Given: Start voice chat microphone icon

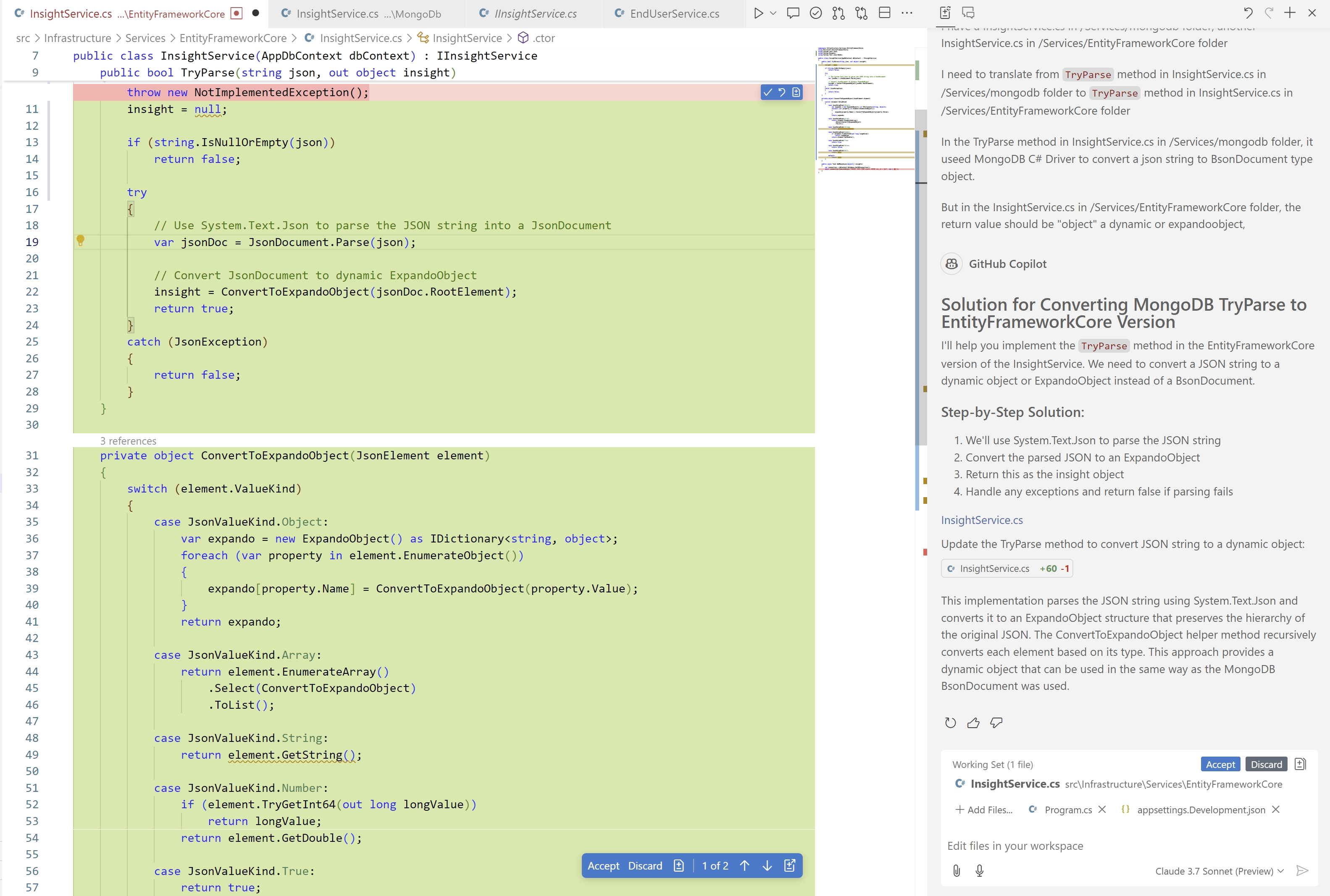Looking at the screenshot, I should tap(980, 870).
